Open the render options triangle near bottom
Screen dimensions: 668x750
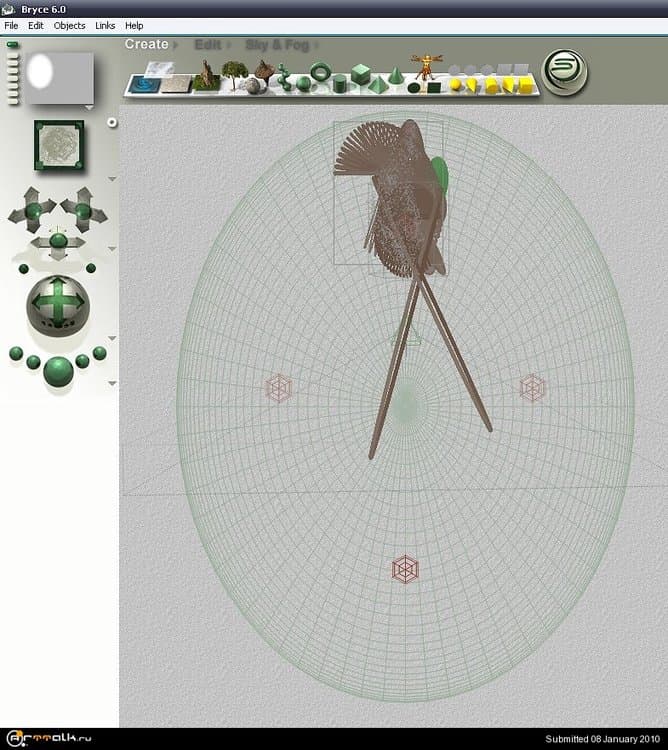pos(112,383)
